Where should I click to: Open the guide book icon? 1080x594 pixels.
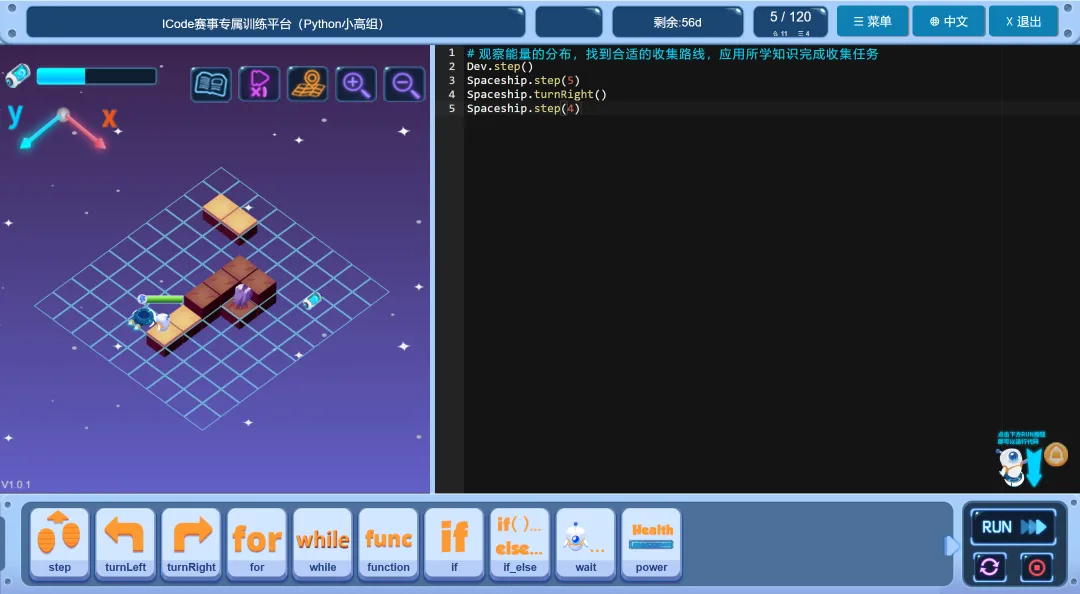211,84
